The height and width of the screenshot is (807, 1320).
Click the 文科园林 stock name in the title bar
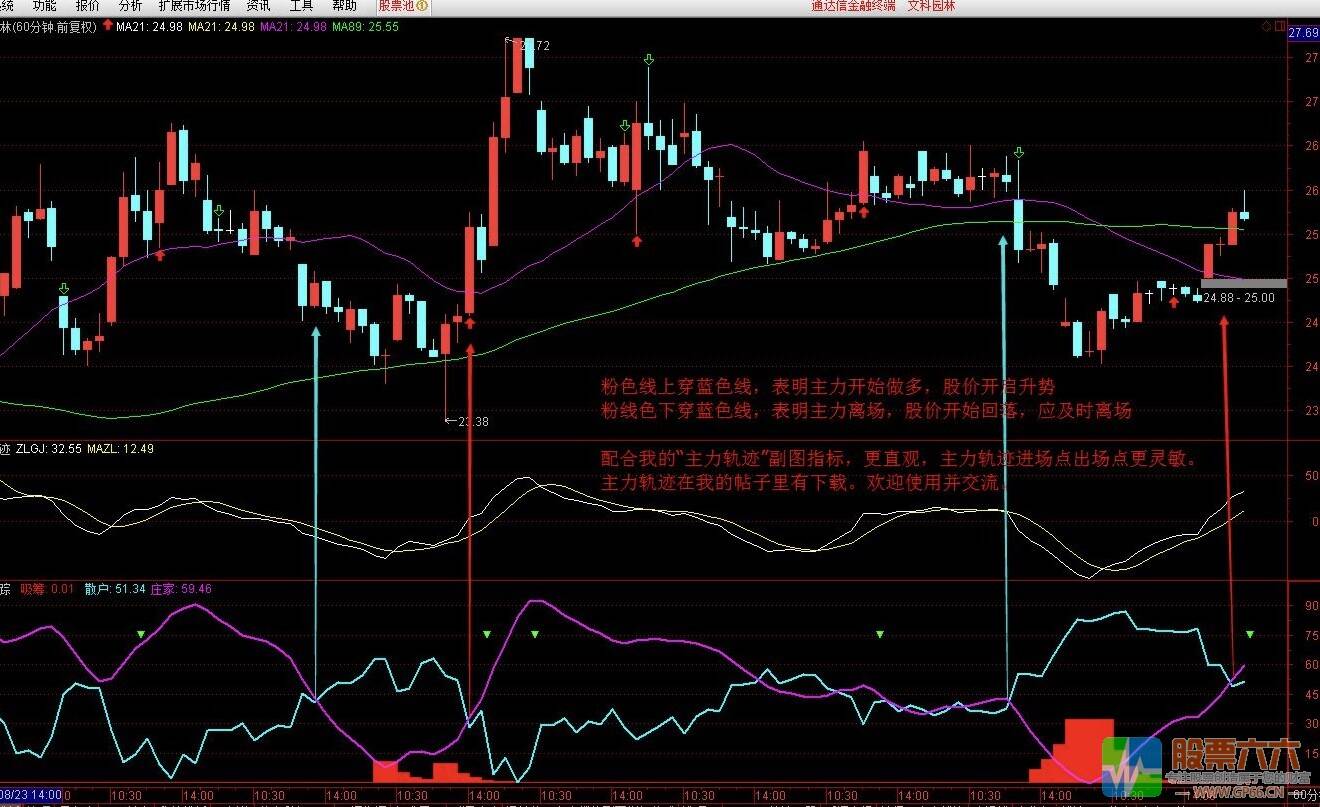click(x=930, y=5)
